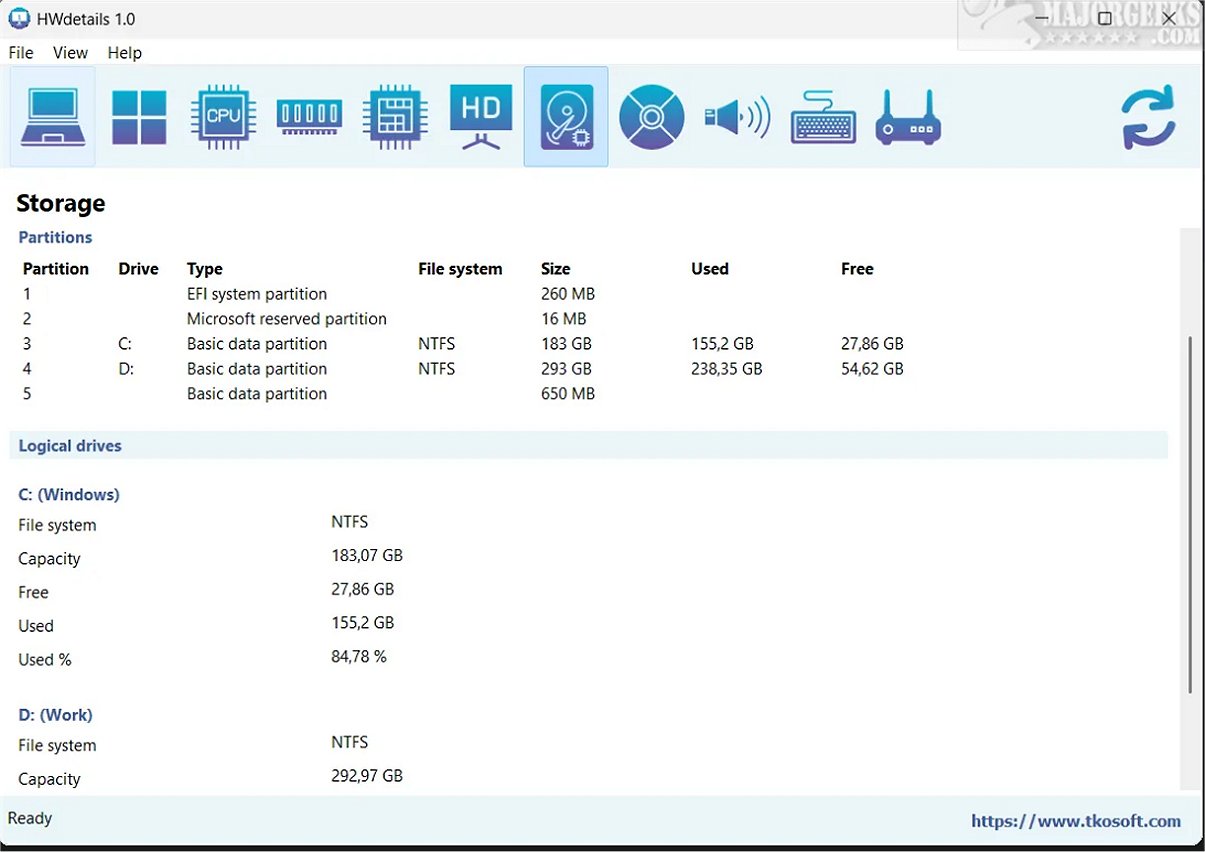
Task: Open the View menu
Action: coord(70,53)
